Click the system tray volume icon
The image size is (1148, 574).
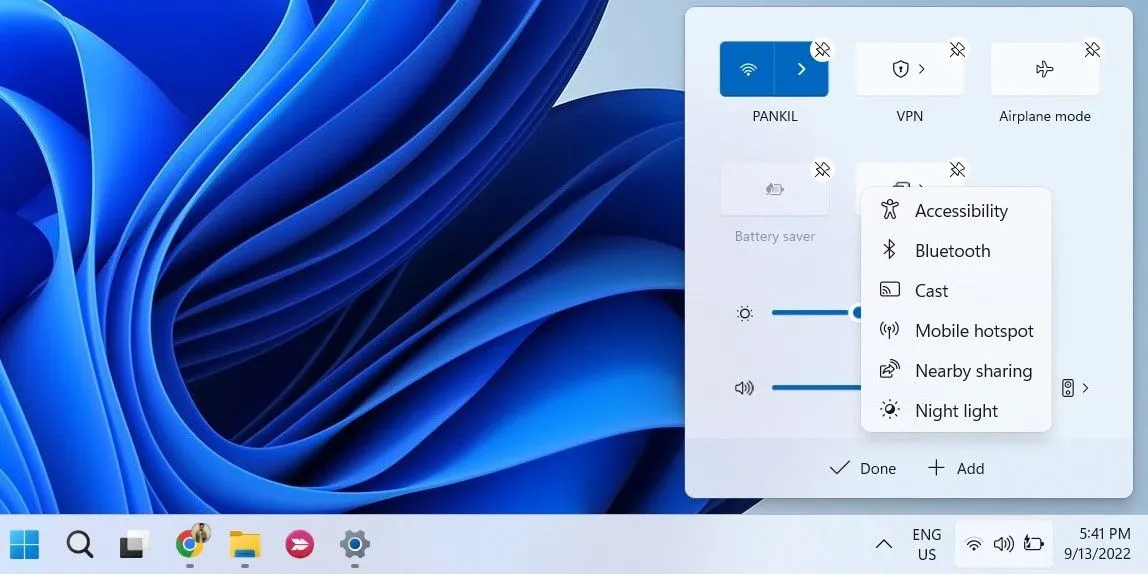[x=1003, y=544]
